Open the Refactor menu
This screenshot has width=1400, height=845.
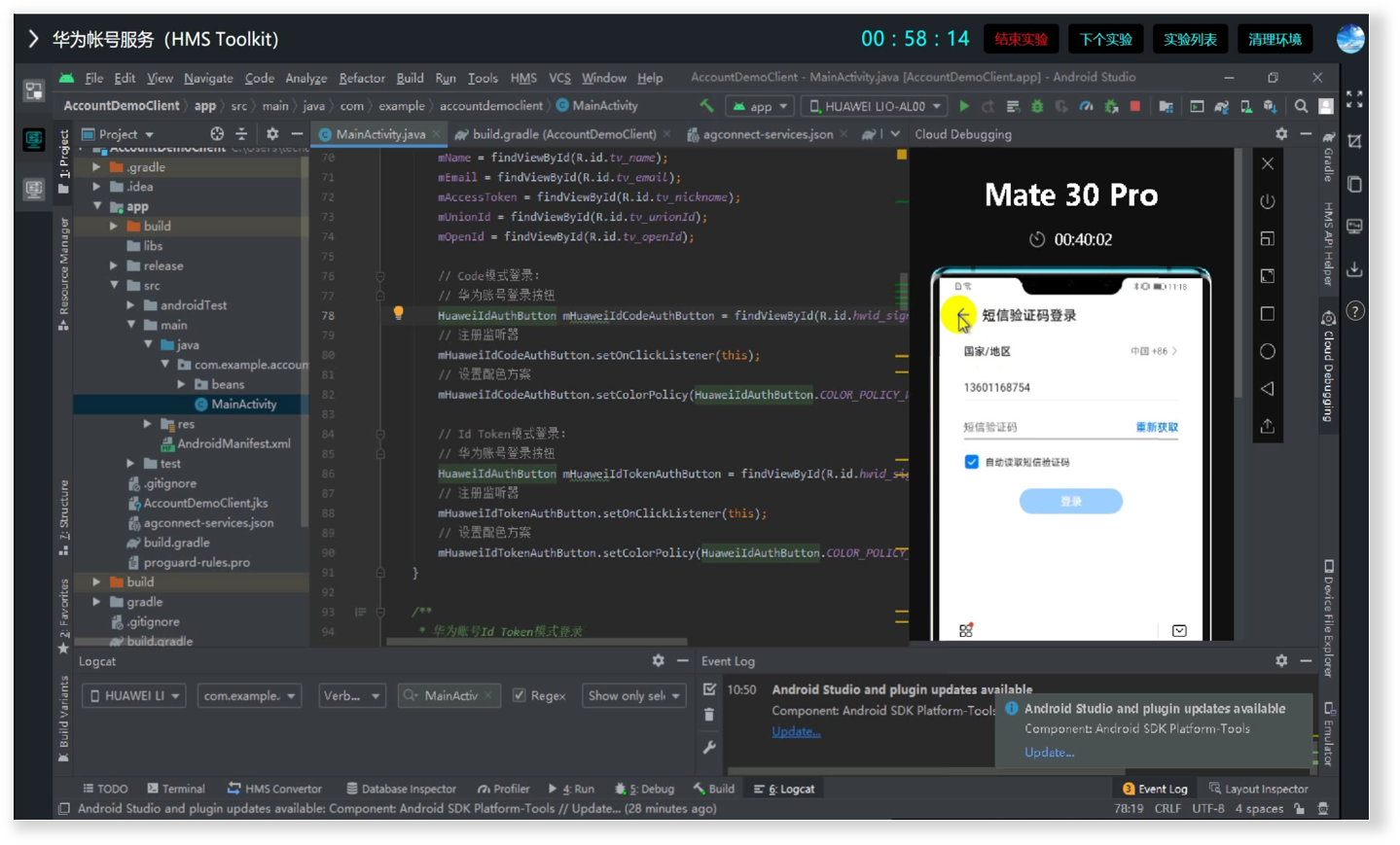pos(362,78)
